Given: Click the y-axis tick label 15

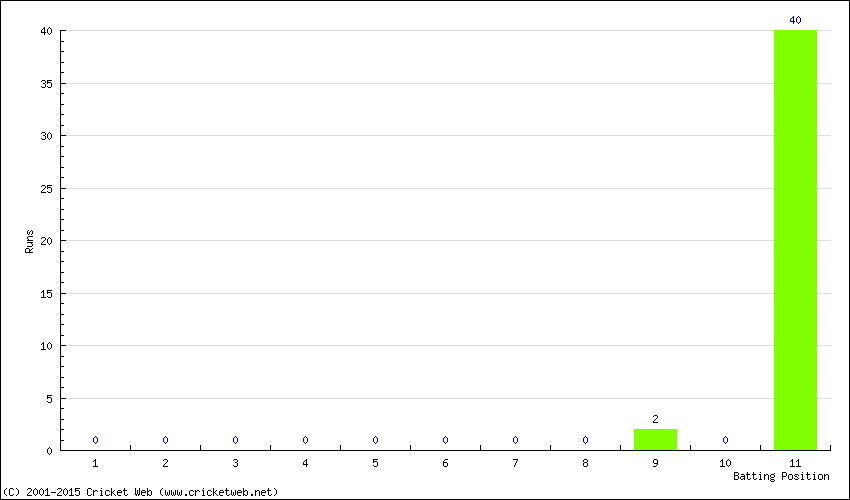Looking at the screenshot, I should click(47, 294).
